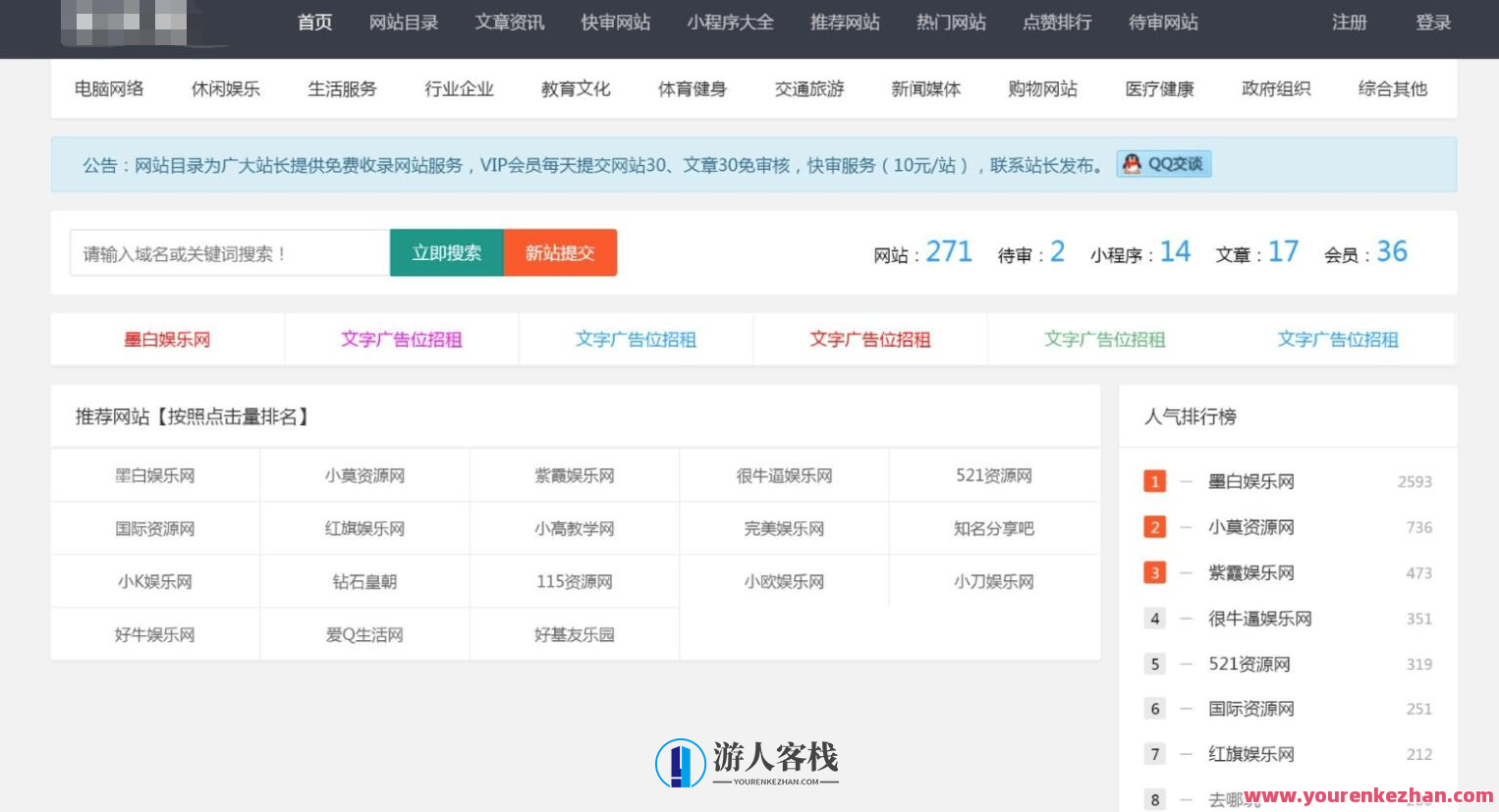Image resolution: width=1499 pixels, height=812 pixels.
Task: Open the 注册 registration link
Action: (x=1350, y=23)
